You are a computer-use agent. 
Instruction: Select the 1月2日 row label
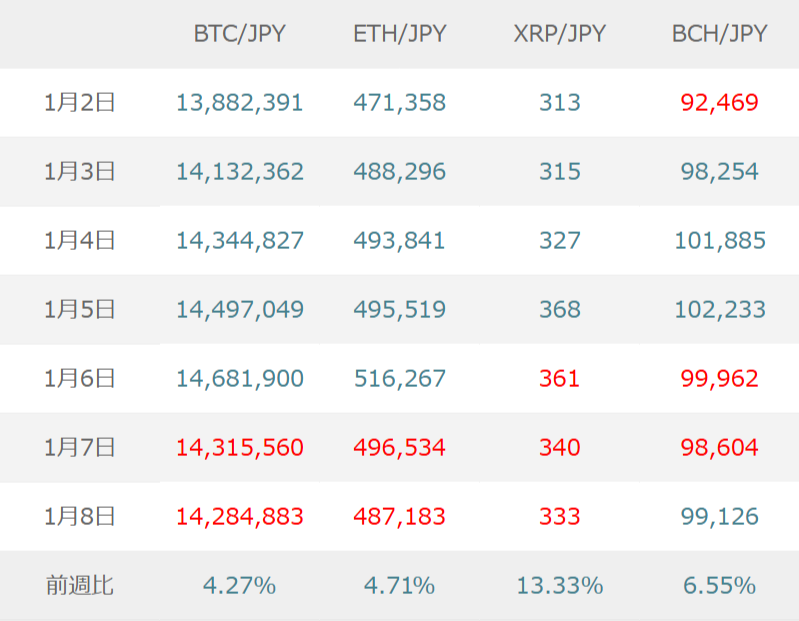(80, 102)
